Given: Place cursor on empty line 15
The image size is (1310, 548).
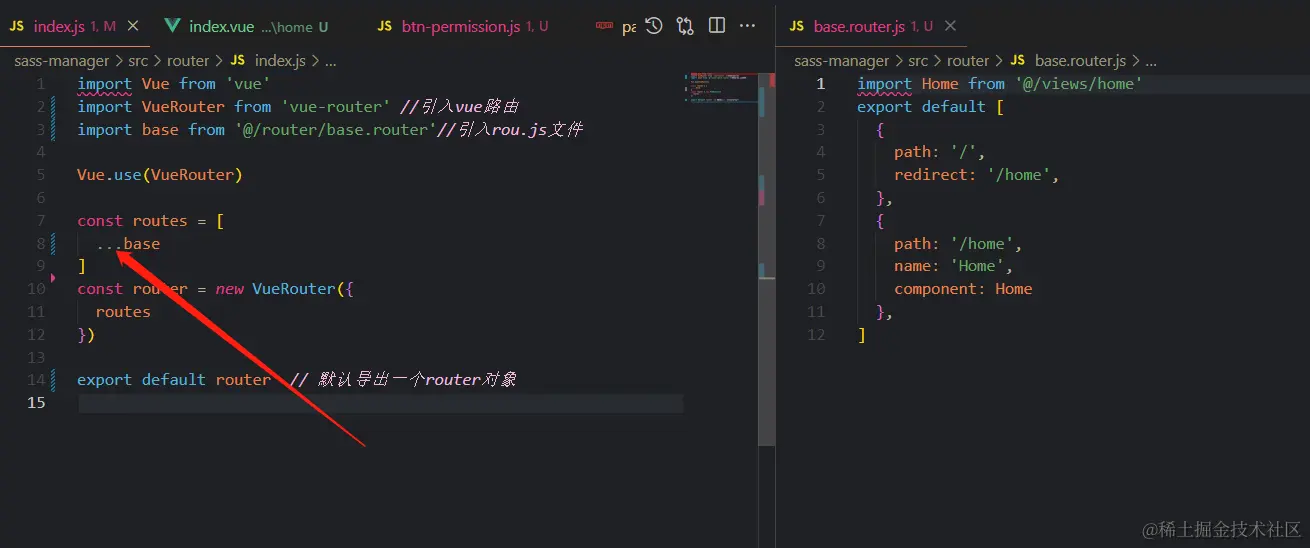Looking at the screenshot, I should coord(380,403).
